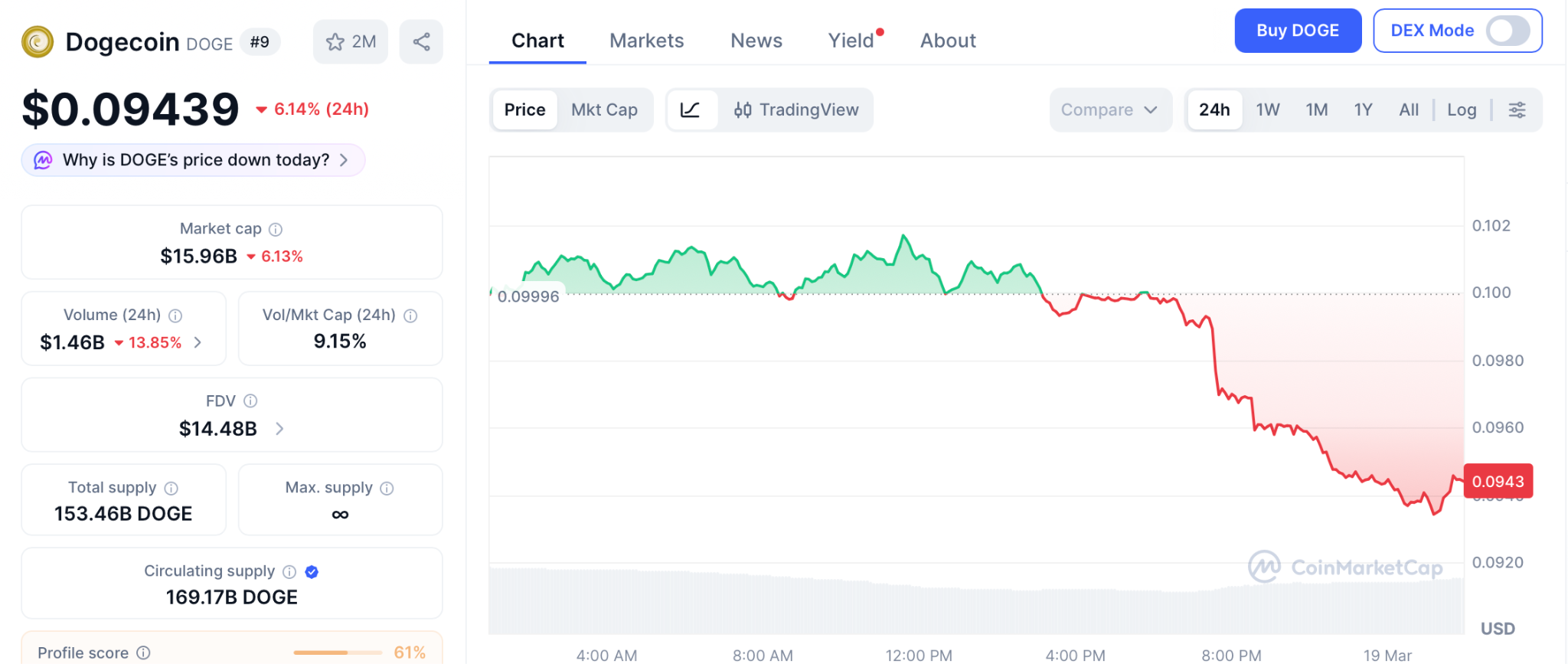
Task: Click the Dogecoin coin logo
Action: (x=38, y=42)
